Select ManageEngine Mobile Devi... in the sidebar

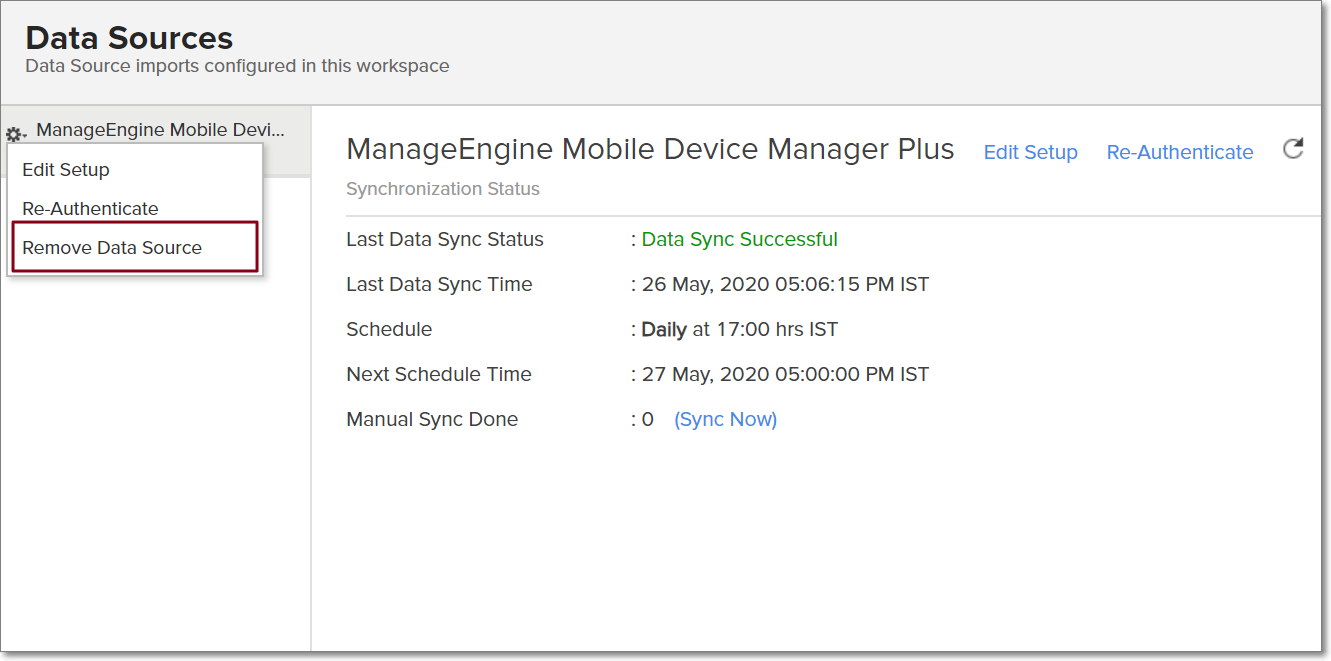pyautogui.click(x=160, y=130)
